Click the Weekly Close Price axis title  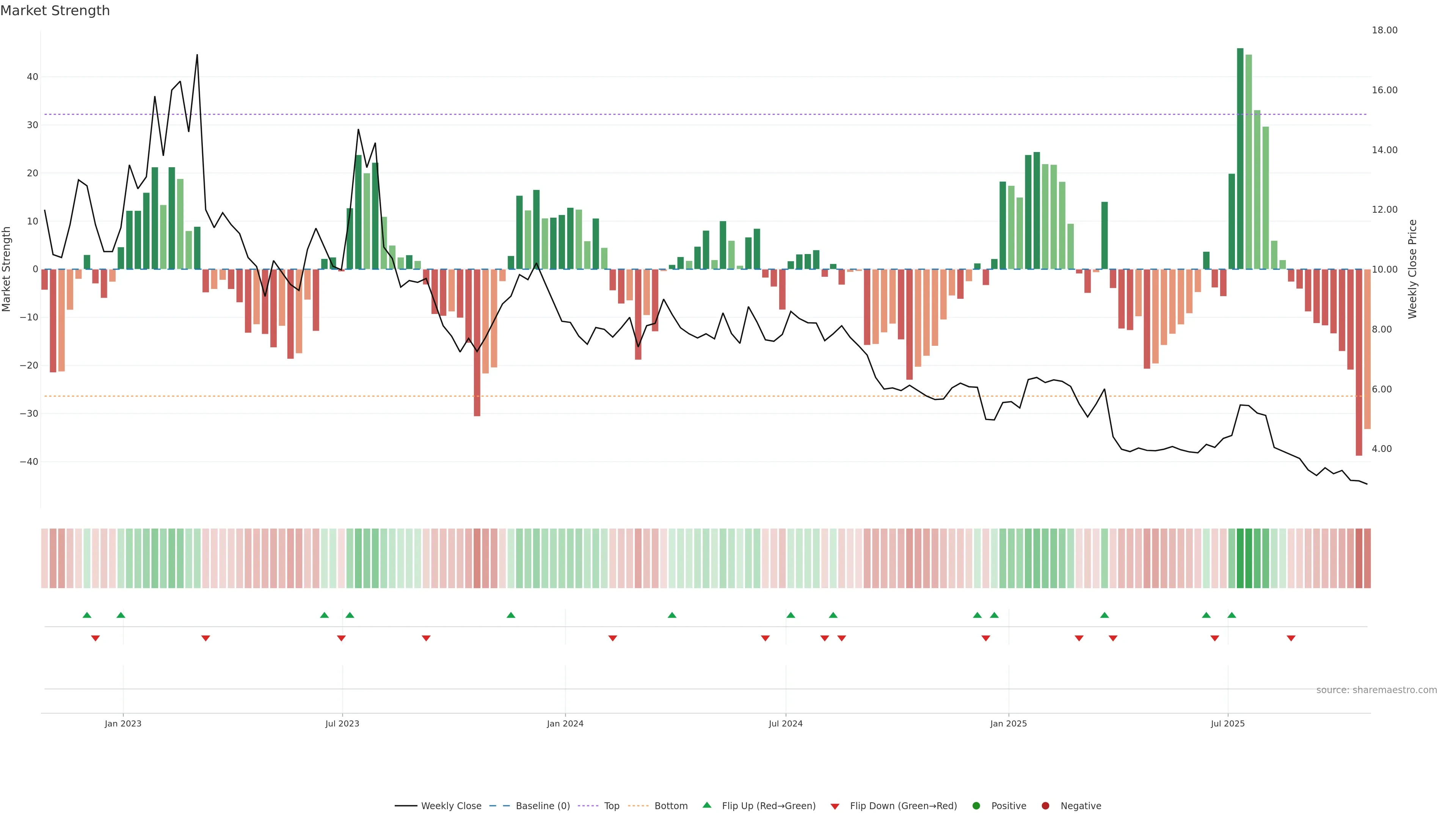click(1412, 269)
